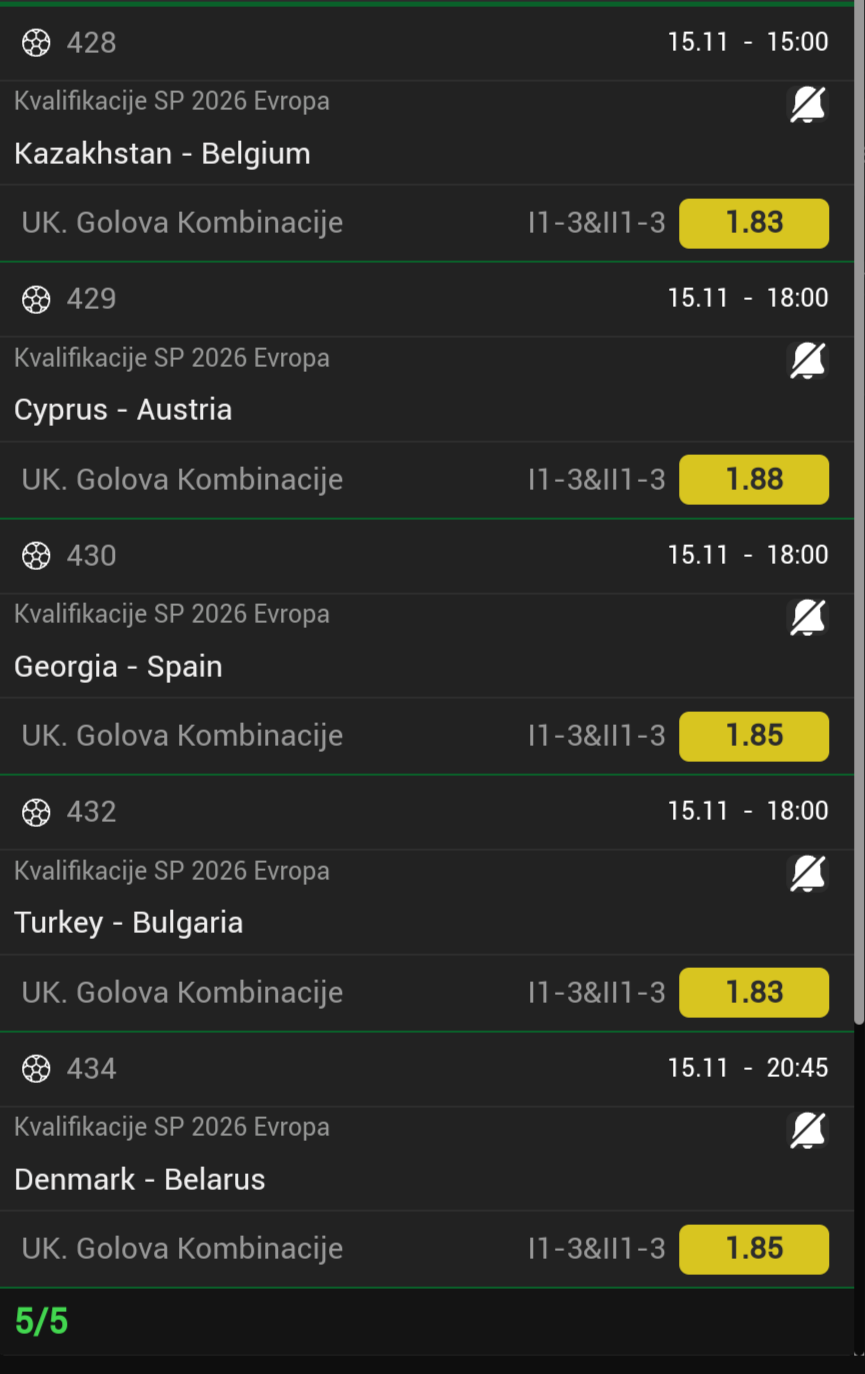Screen dimensions: 865x1374
Task: Toggle notification bell for Cyprus - Austria
Action: pos(807,361)
